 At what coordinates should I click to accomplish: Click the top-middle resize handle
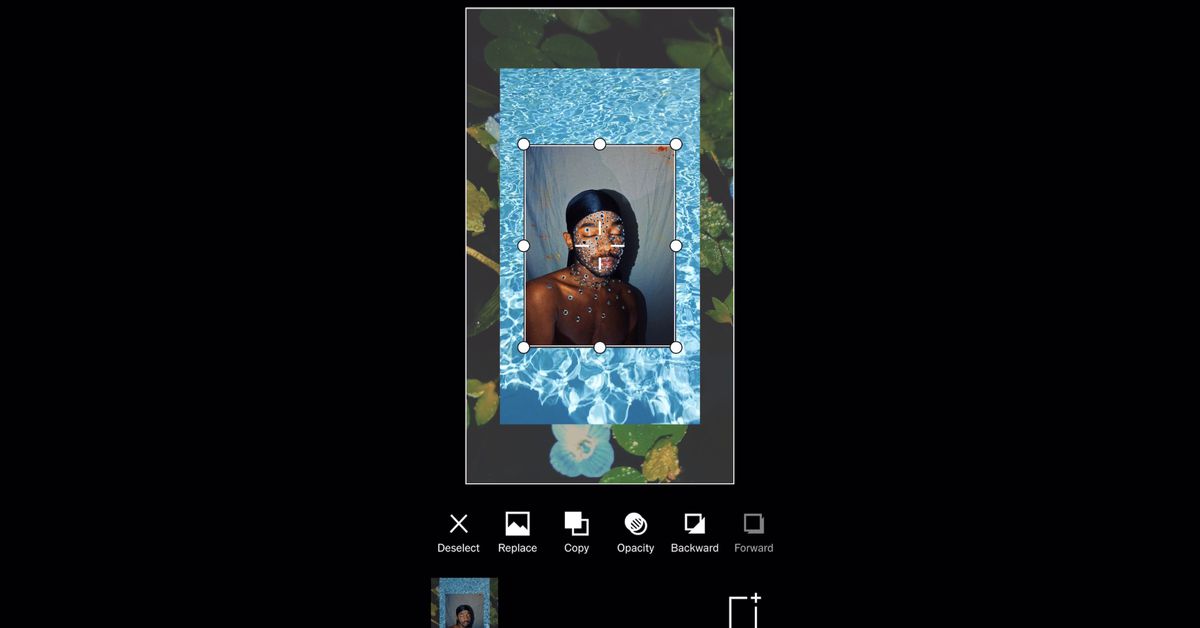tap(600, 144)
